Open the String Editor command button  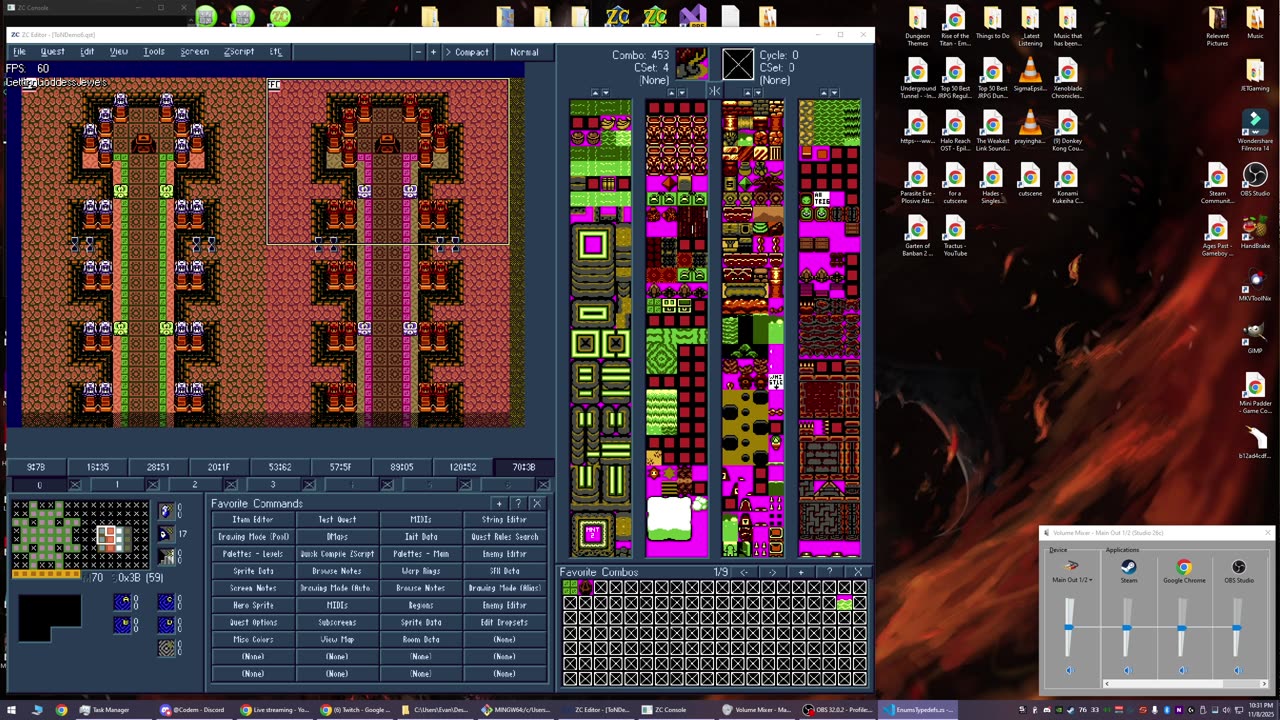pyautogui.click(x=504, y=520)
